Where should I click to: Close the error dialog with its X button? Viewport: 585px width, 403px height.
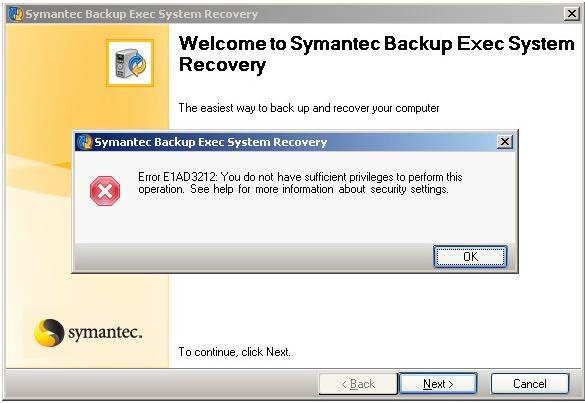click(x=505, y=142)
